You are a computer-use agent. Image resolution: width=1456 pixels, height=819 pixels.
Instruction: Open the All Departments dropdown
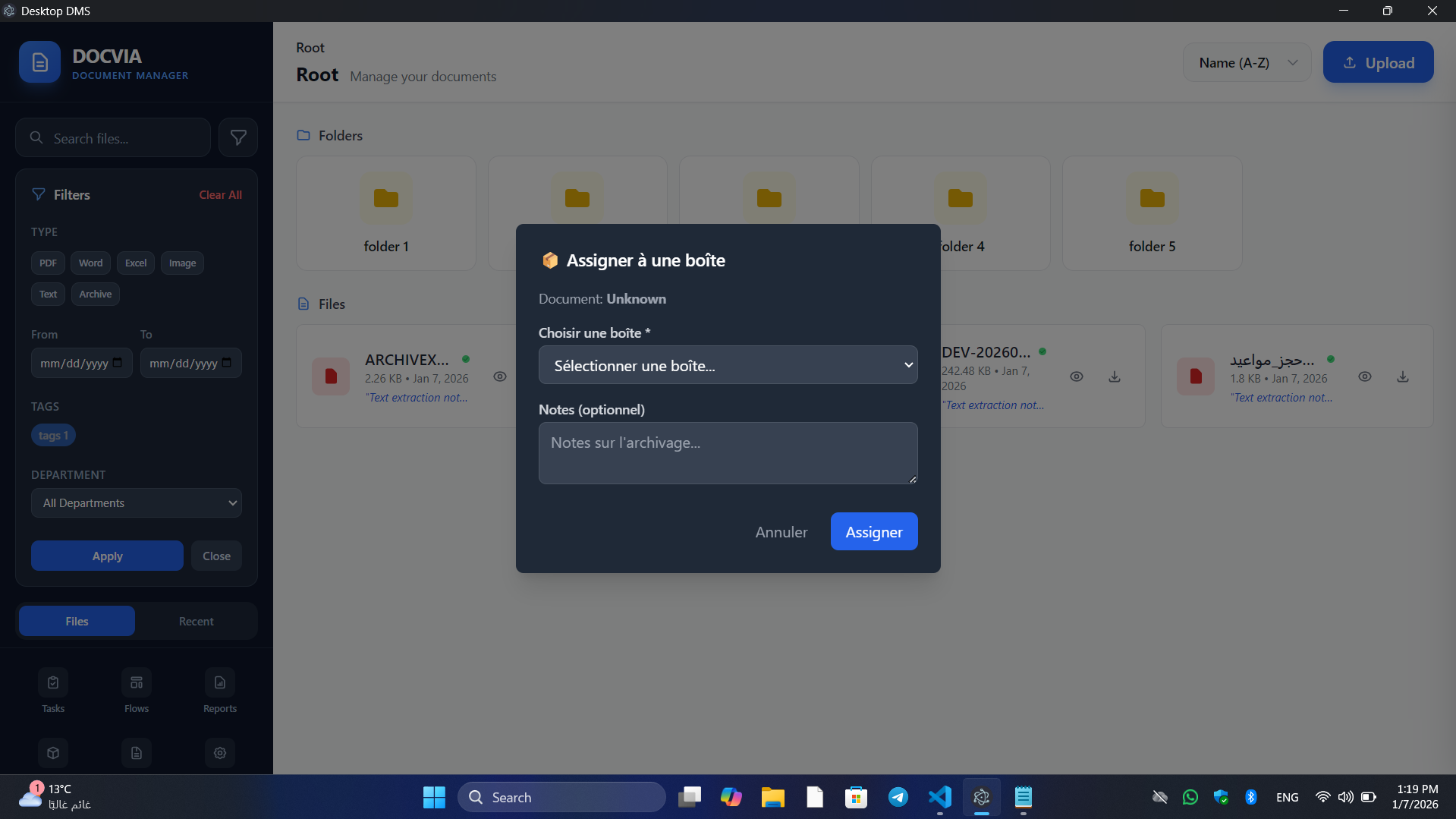coord(137,502)
